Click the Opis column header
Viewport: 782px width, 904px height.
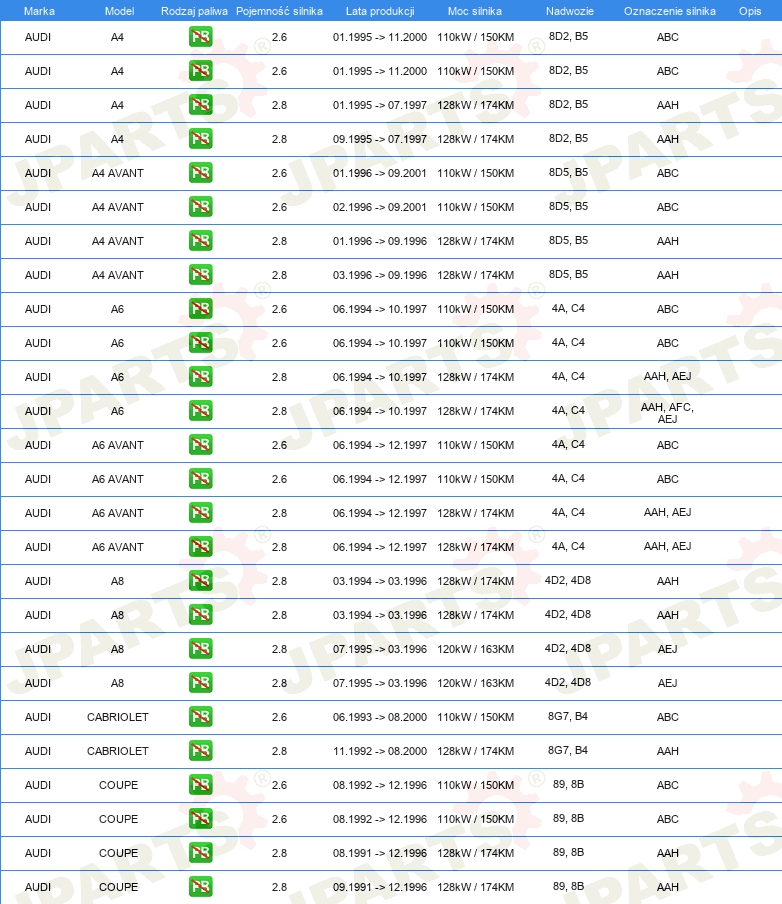click(750, 11)
